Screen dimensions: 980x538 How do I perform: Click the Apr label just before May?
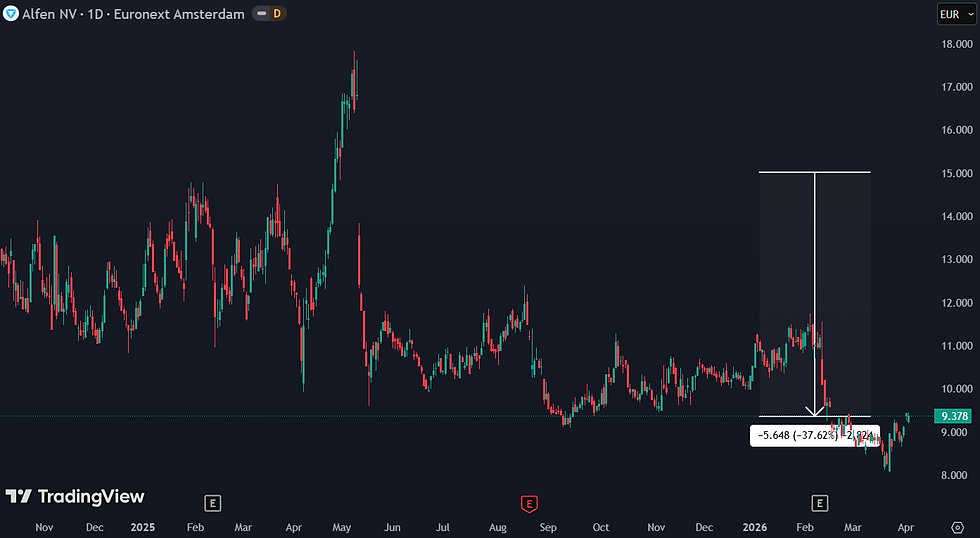click(294, 527)
